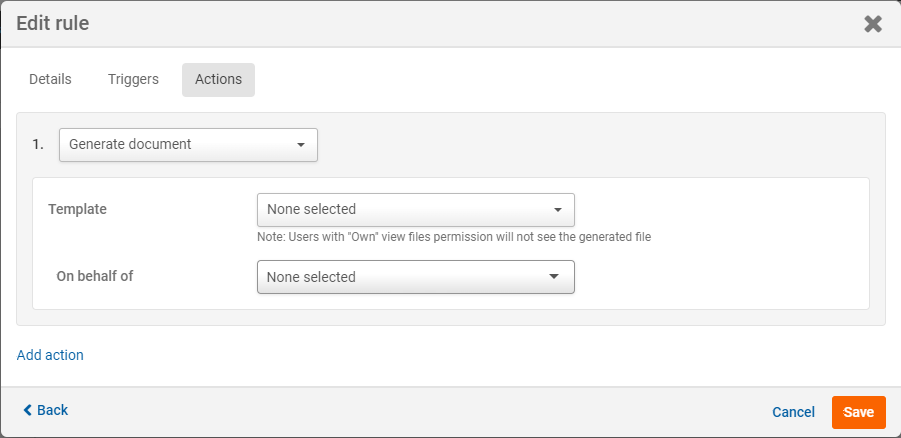Switch to the Details tab
This screenshot has height=438, width=901.
pos(50,80)
